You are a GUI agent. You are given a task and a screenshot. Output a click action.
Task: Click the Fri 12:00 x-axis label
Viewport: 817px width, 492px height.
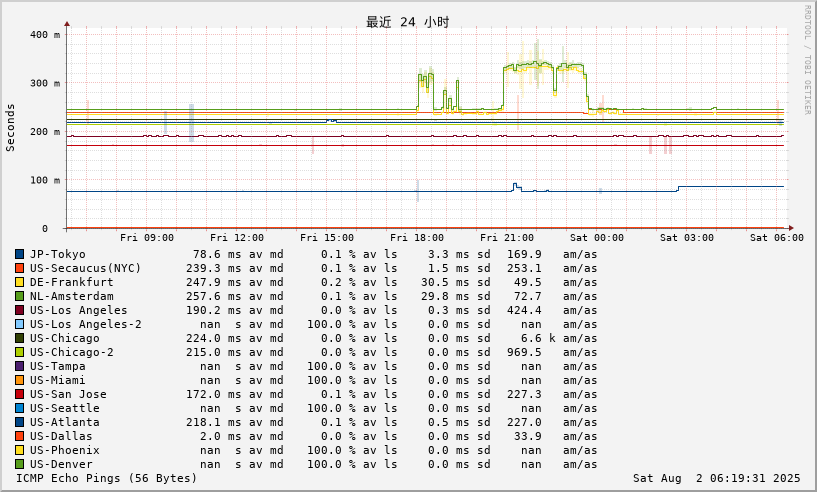[237, 238]
